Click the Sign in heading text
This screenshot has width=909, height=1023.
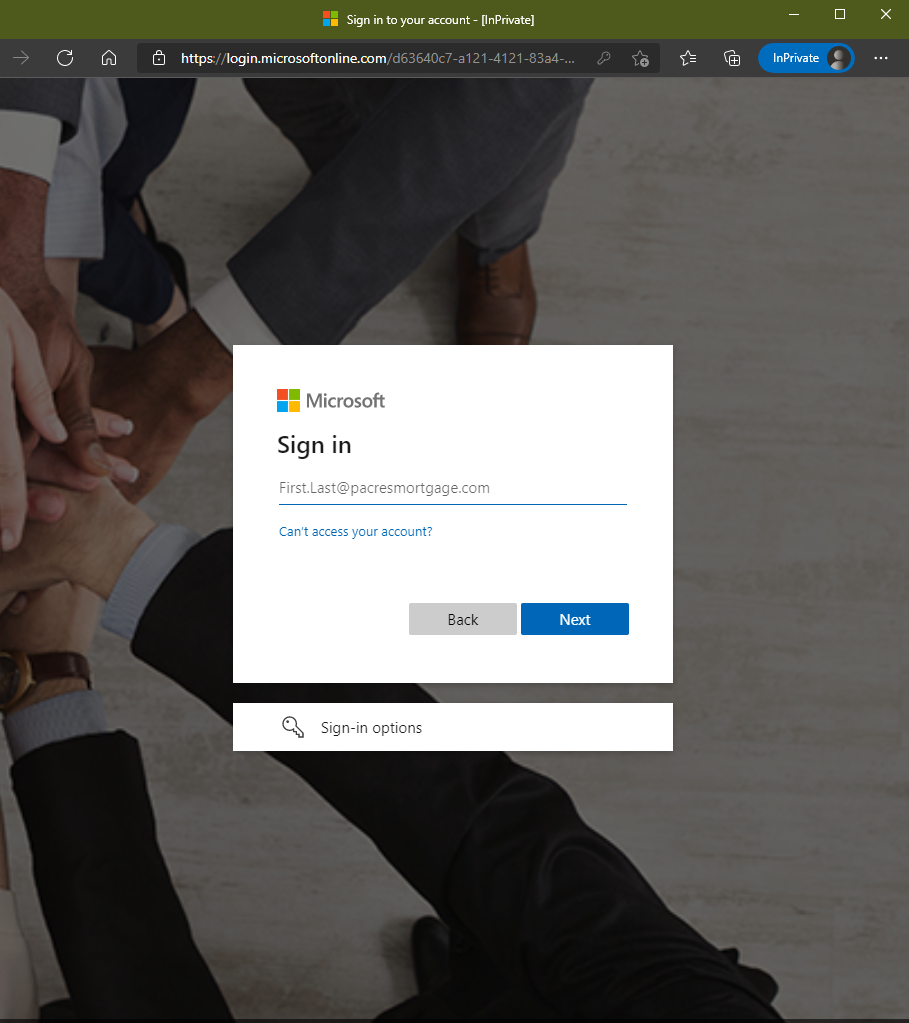[315, 446]
